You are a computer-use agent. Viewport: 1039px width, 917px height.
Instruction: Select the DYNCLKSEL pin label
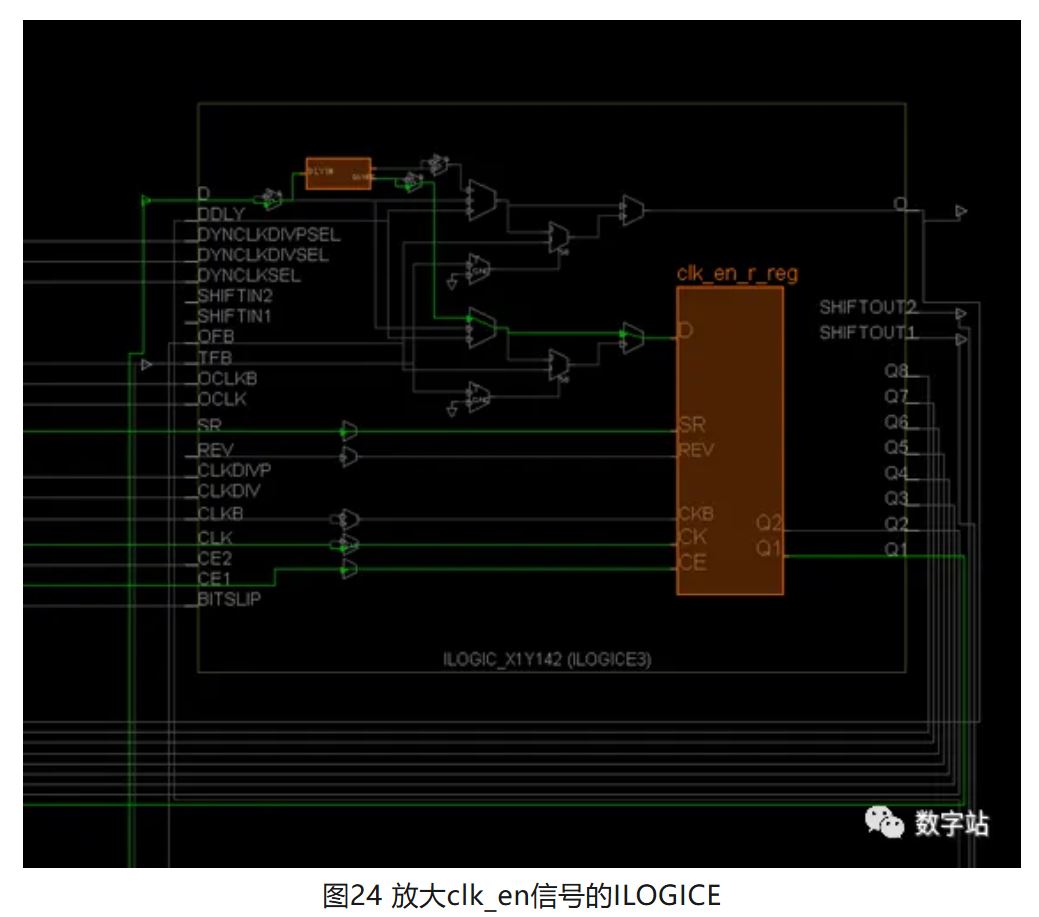pyautogui.click(x=249, y=276)
